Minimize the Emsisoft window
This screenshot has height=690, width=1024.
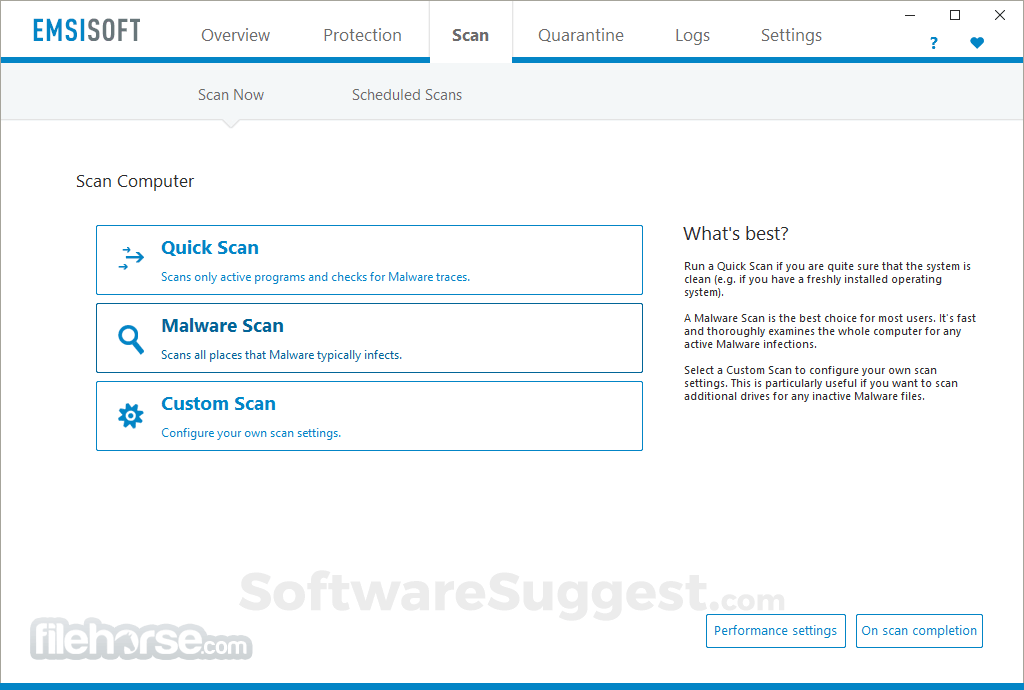click(909, 15)
